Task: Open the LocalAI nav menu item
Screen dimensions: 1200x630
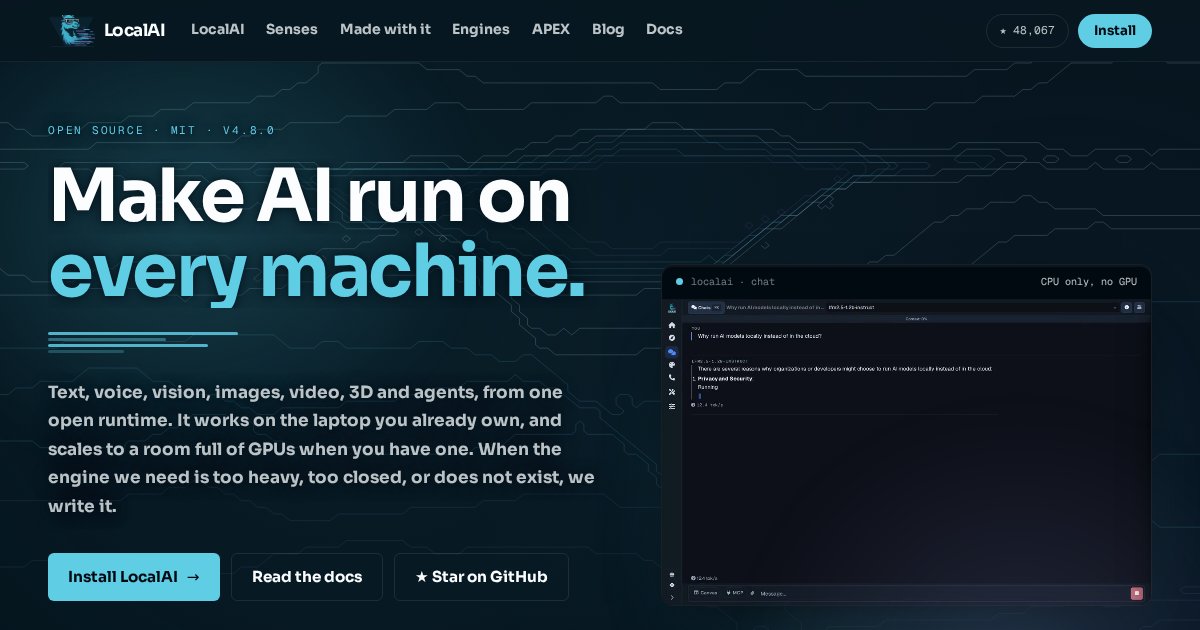Action: coord(217,29)
